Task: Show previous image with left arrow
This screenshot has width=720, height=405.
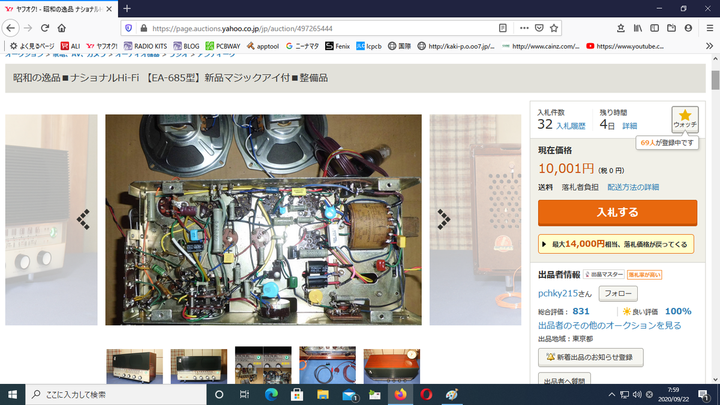Action: coord(84,217)
